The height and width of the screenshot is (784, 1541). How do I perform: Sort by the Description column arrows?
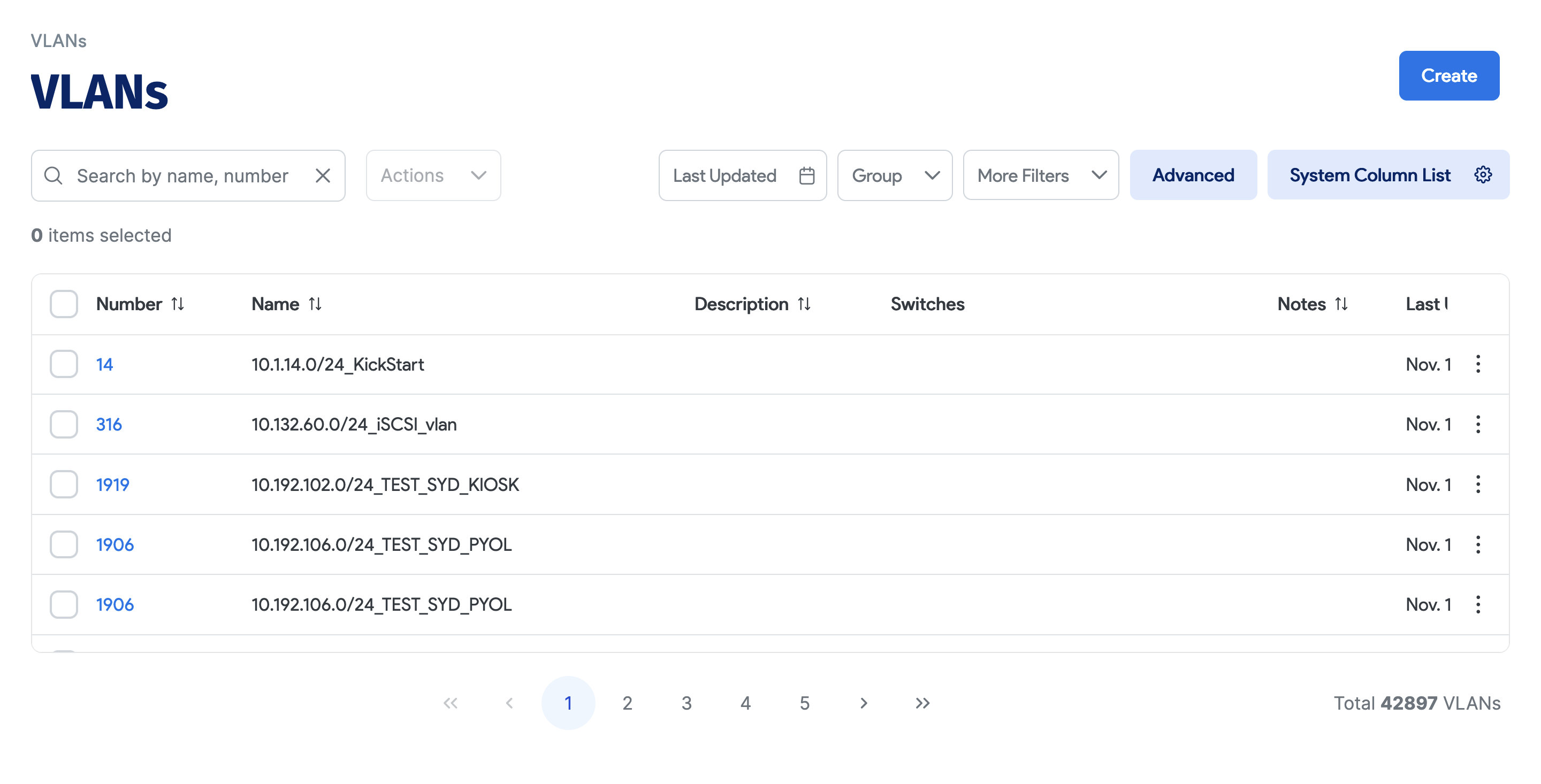805,304
